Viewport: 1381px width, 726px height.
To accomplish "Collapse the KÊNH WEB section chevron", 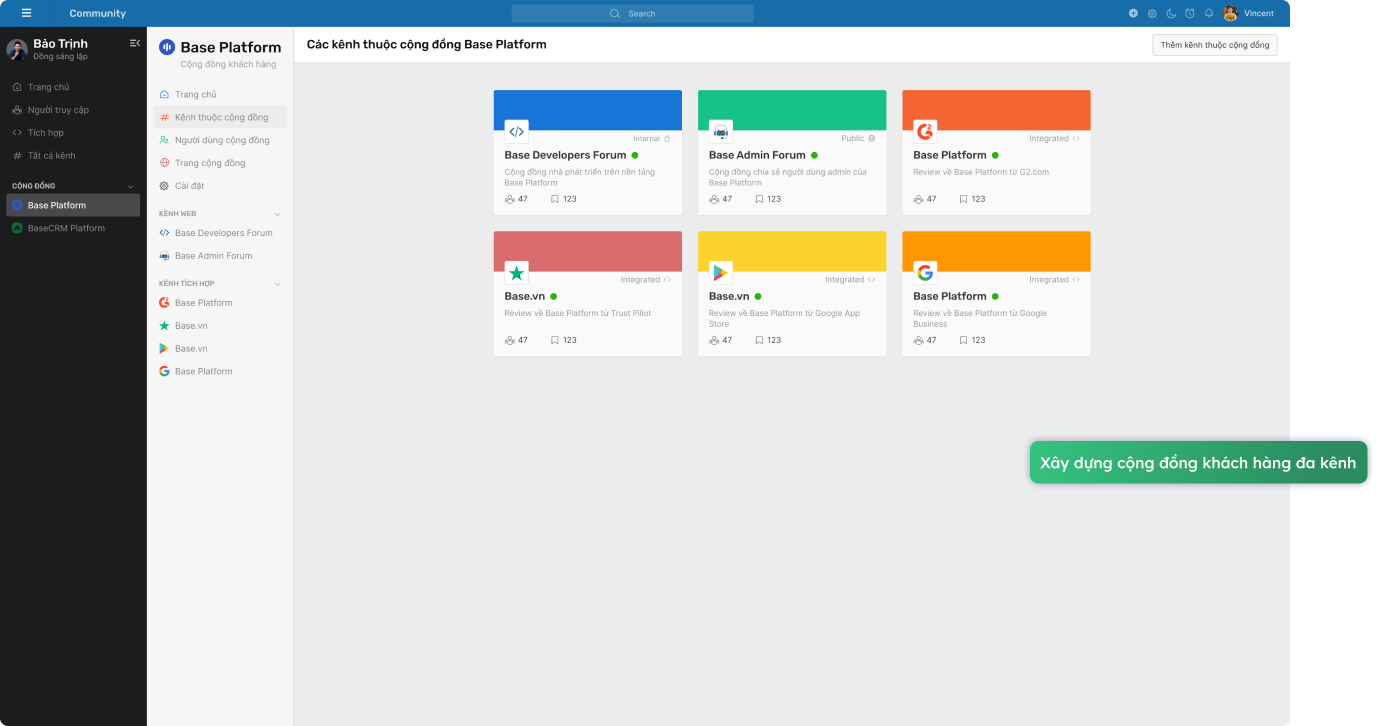I will pyautogui.click(x=278, y=214).
